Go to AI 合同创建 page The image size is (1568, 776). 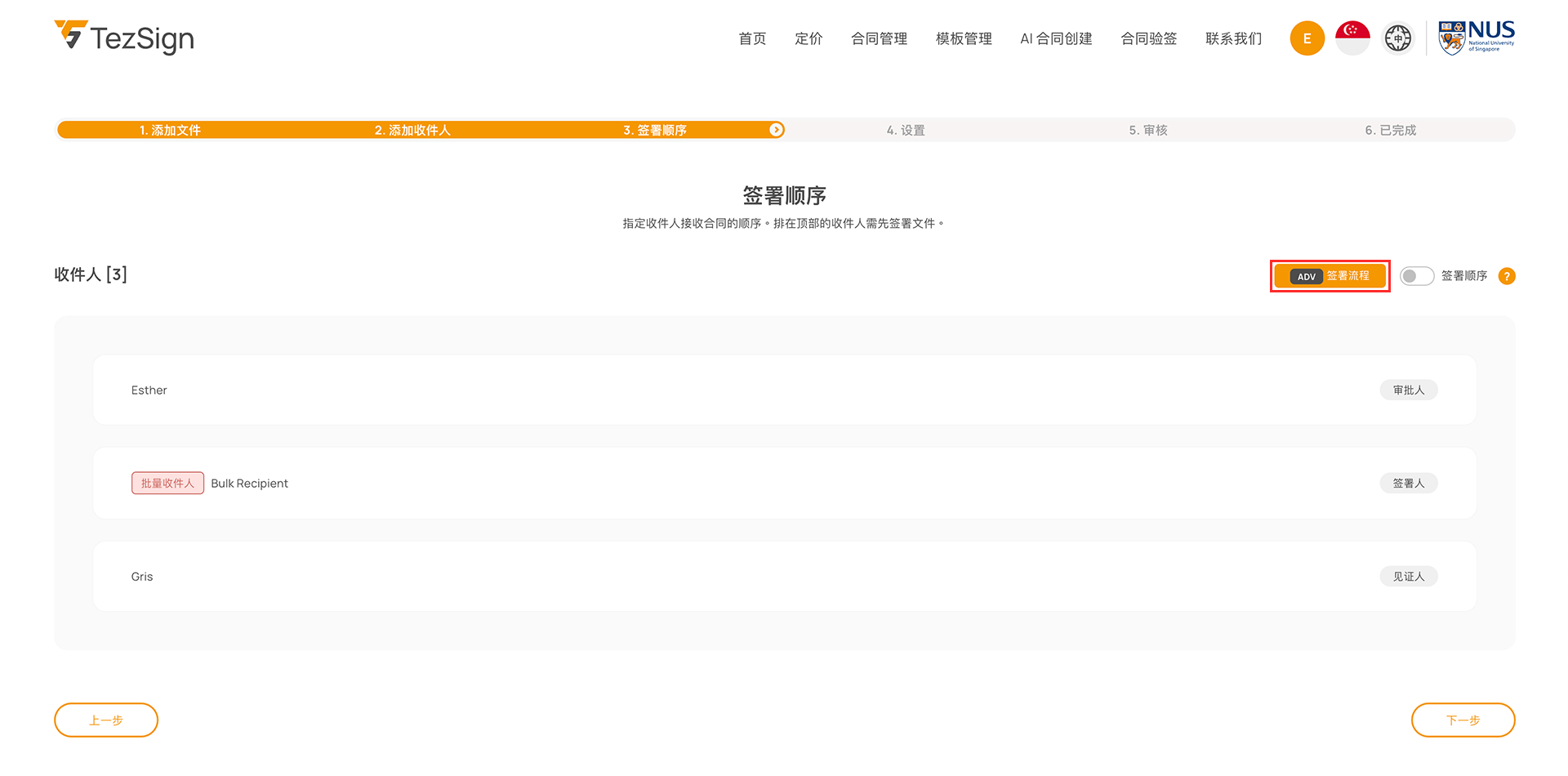[x=1056, y=38]
